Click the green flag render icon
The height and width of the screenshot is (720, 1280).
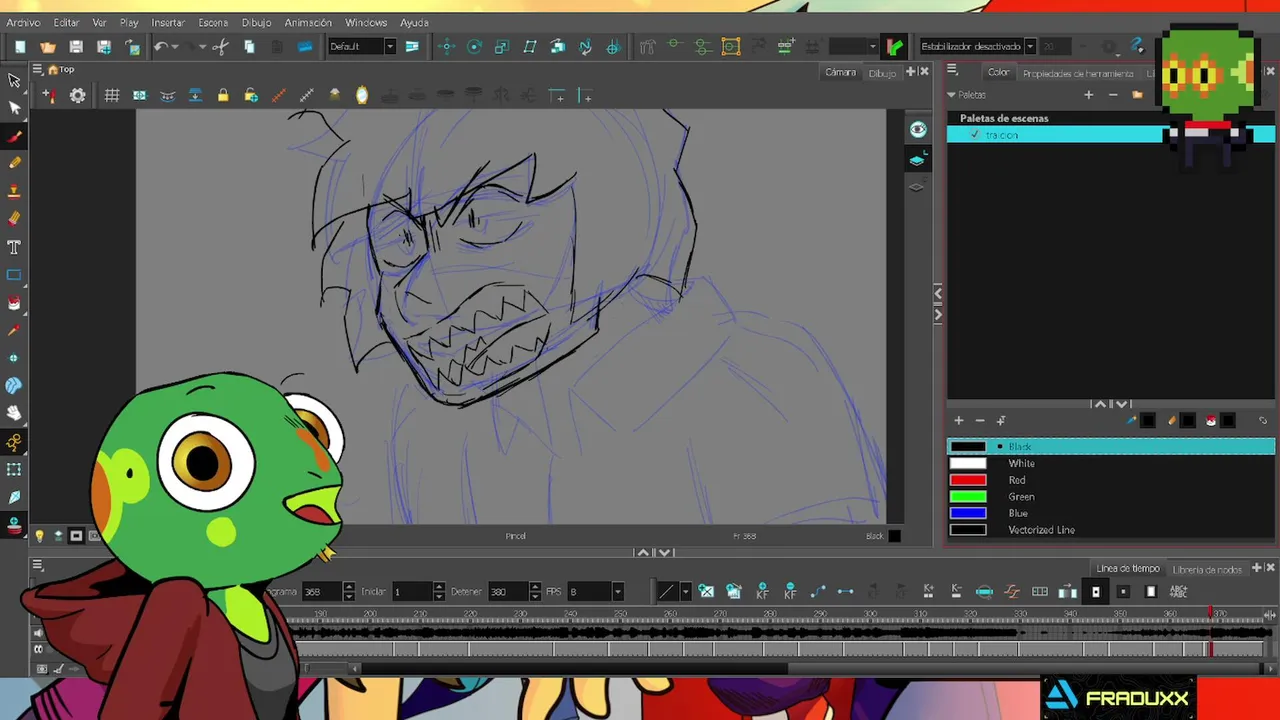[895, 47]
